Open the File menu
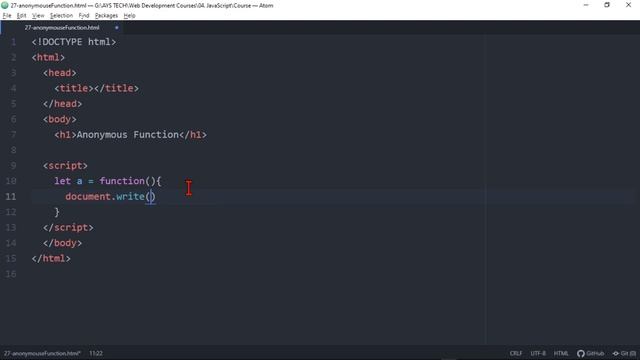This screenshot has width=640, height=360. (x=7, y=16)
